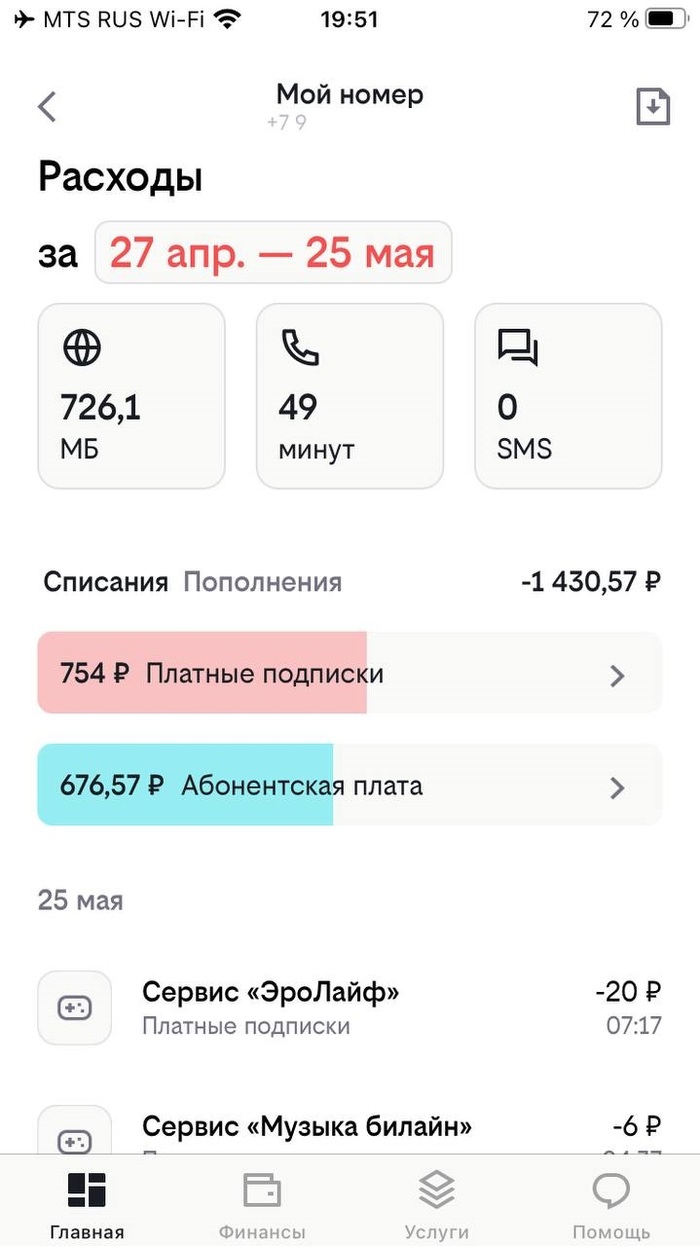Open the date range picker 27 апр. — 25 мая

(x=272, y=253)
